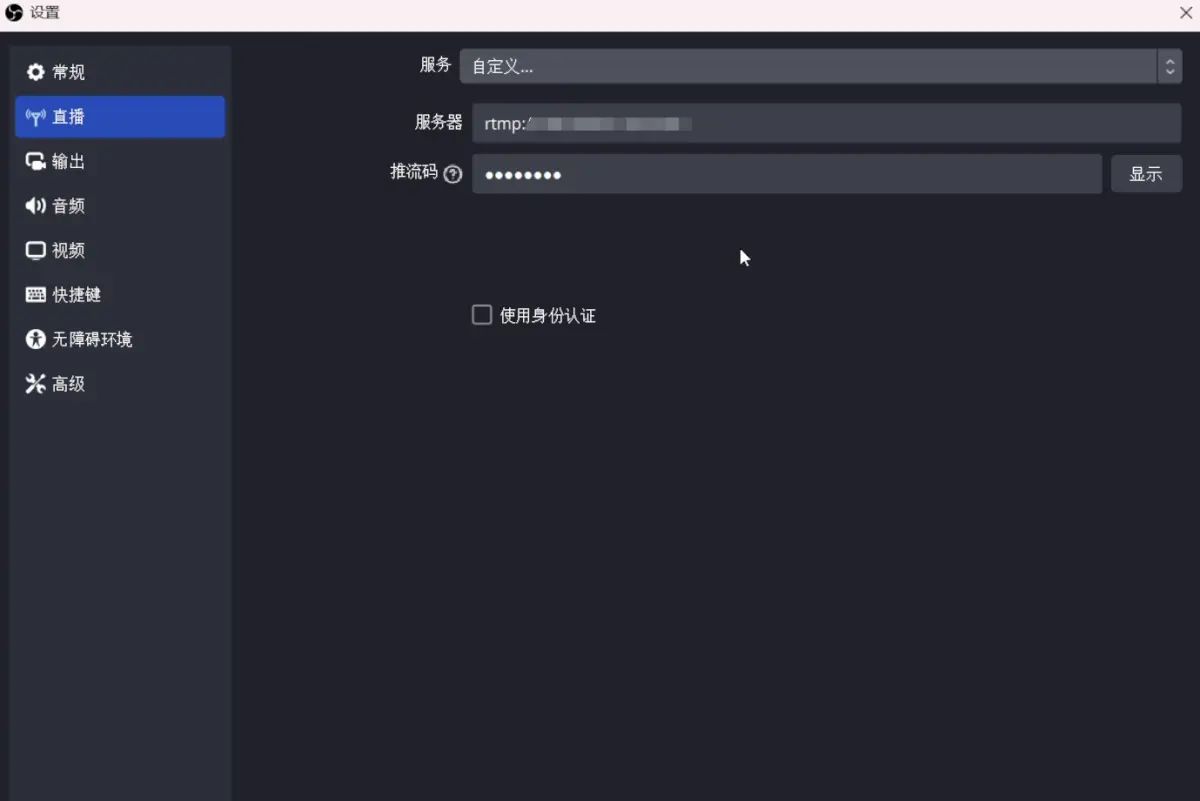This screenshot has width=1200, height=801.
Task: Select the 高级 advanced tools icon
Action: click(x=36, y=383)
